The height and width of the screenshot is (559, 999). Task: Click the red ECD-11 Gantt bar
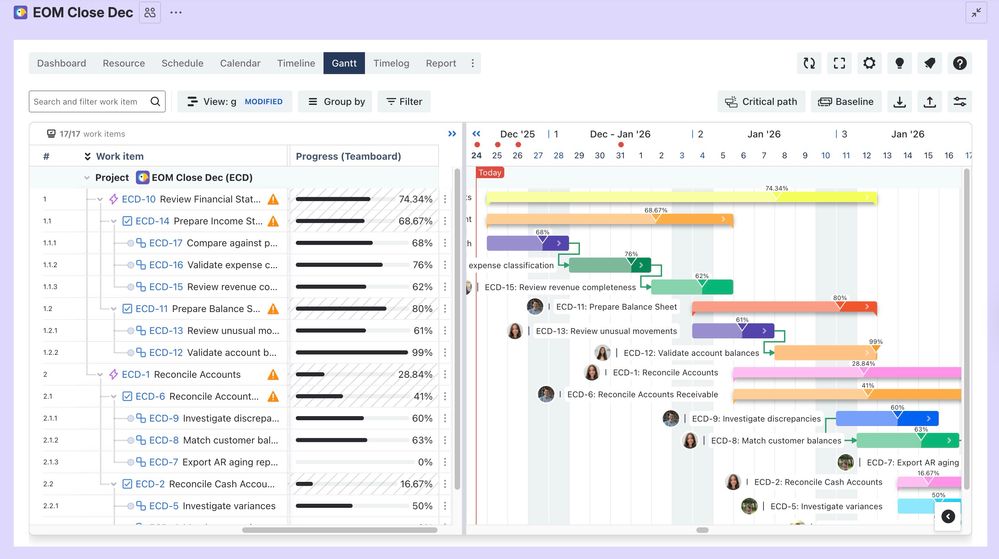[x=784, y=307]
